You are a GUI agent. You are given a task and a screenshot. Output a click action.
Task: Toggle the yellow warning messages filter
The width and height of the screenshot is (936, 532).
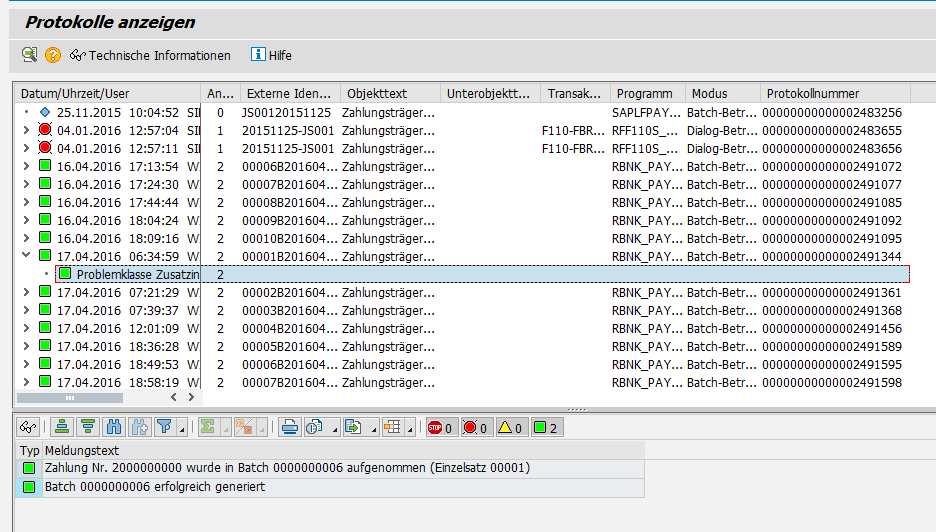(510, 427)
